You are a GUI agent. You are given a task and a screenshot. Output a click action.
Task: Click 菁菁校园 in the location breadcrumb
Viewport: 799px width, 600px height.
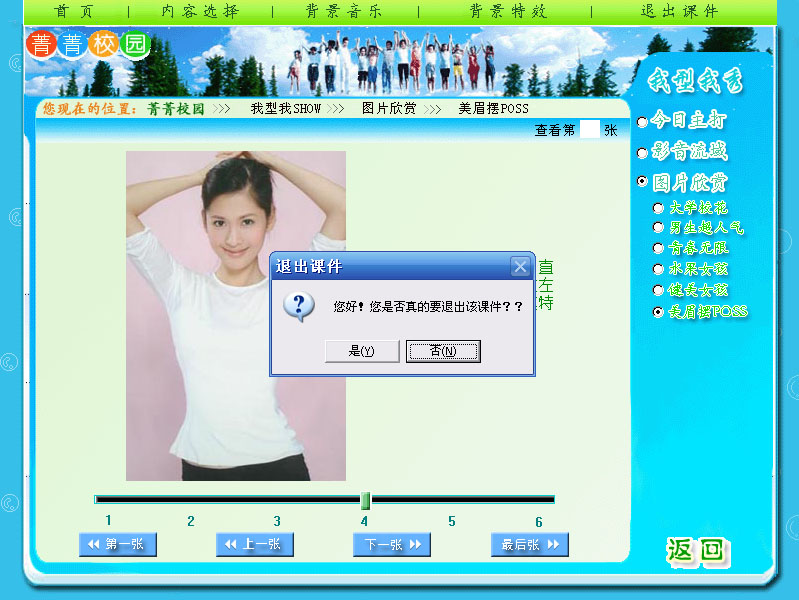tap(176, 109)
